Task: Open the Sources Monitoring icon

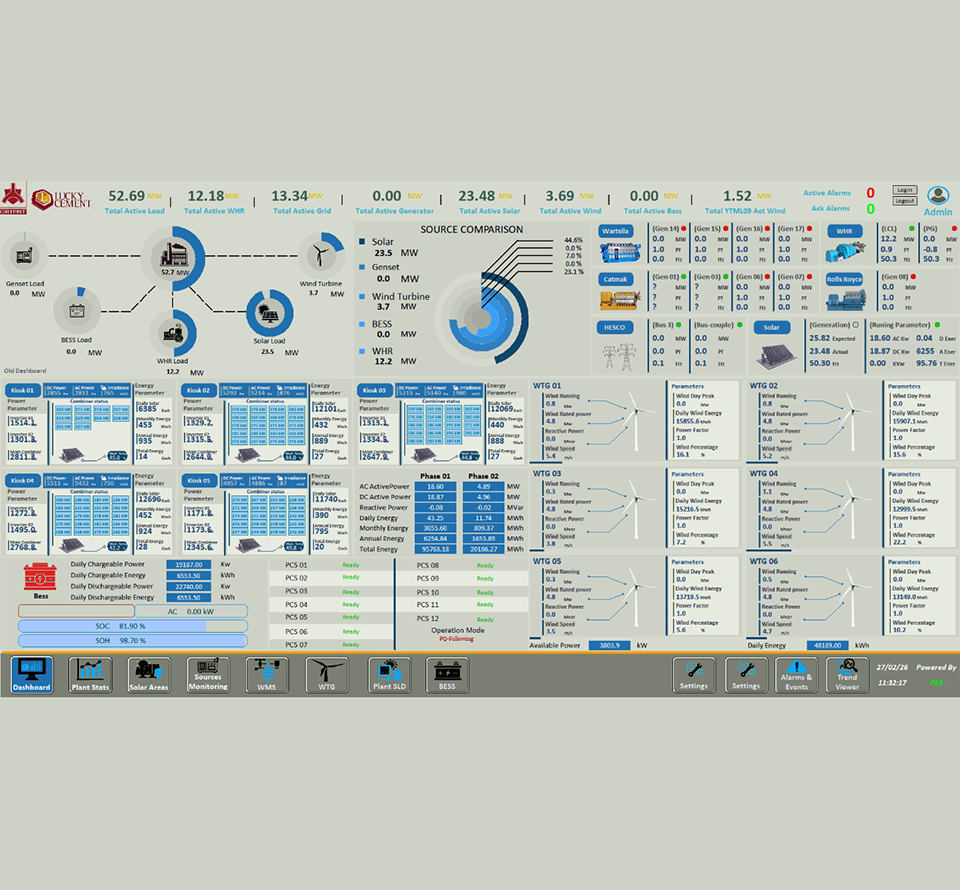Action: (208, 675)
